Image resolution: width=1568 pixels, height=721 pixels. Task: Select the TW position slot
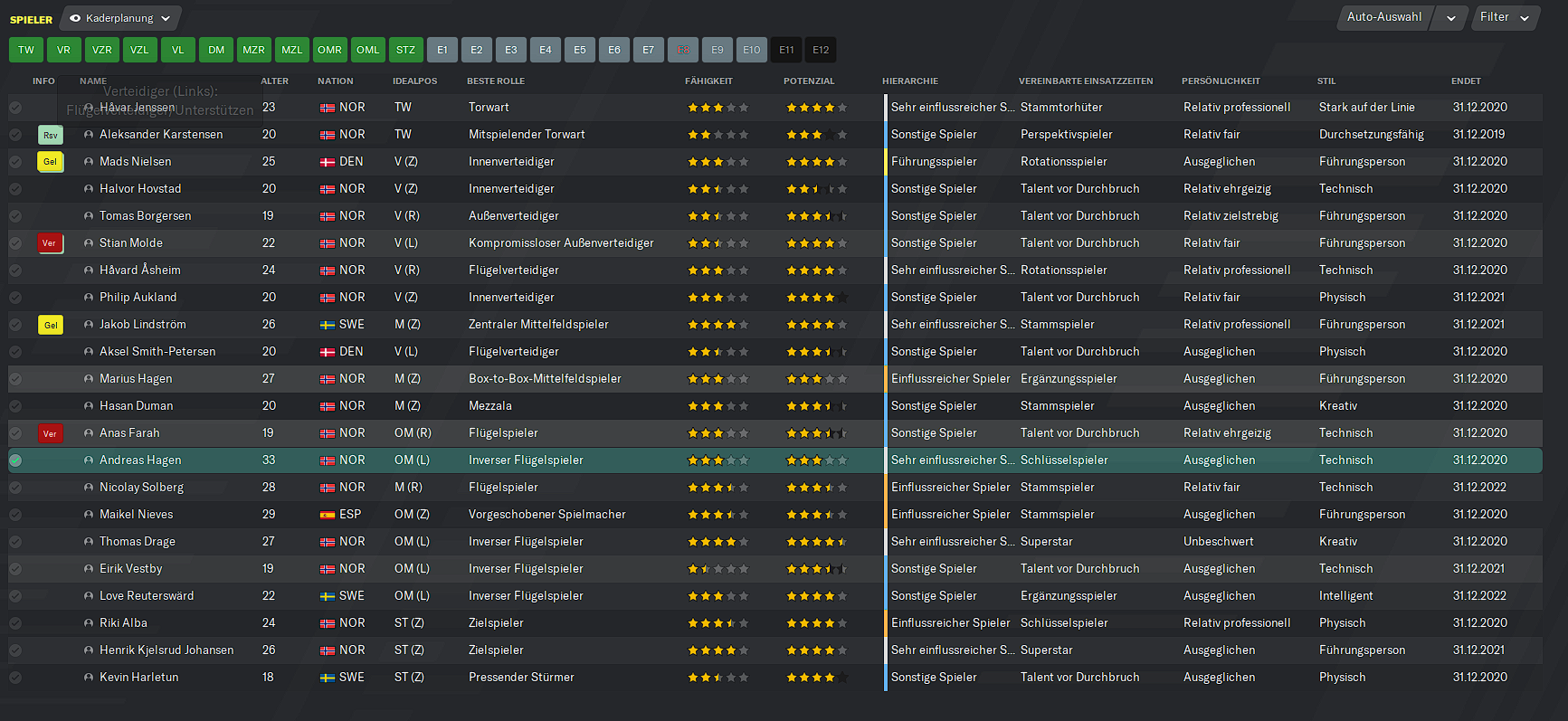pos(26,50)
